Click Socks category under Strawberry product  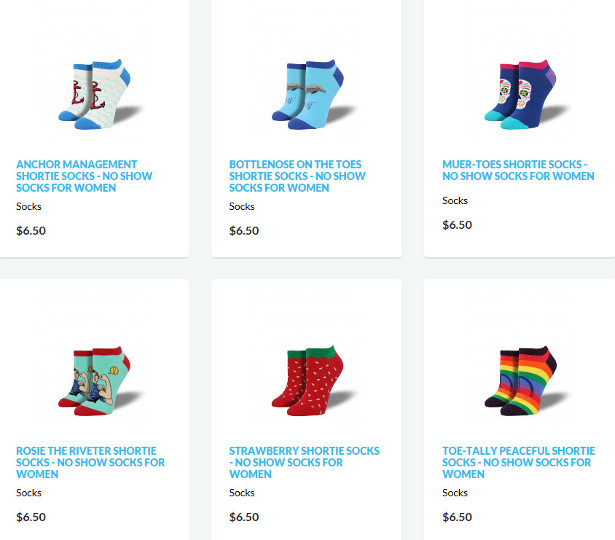[242, 493]
